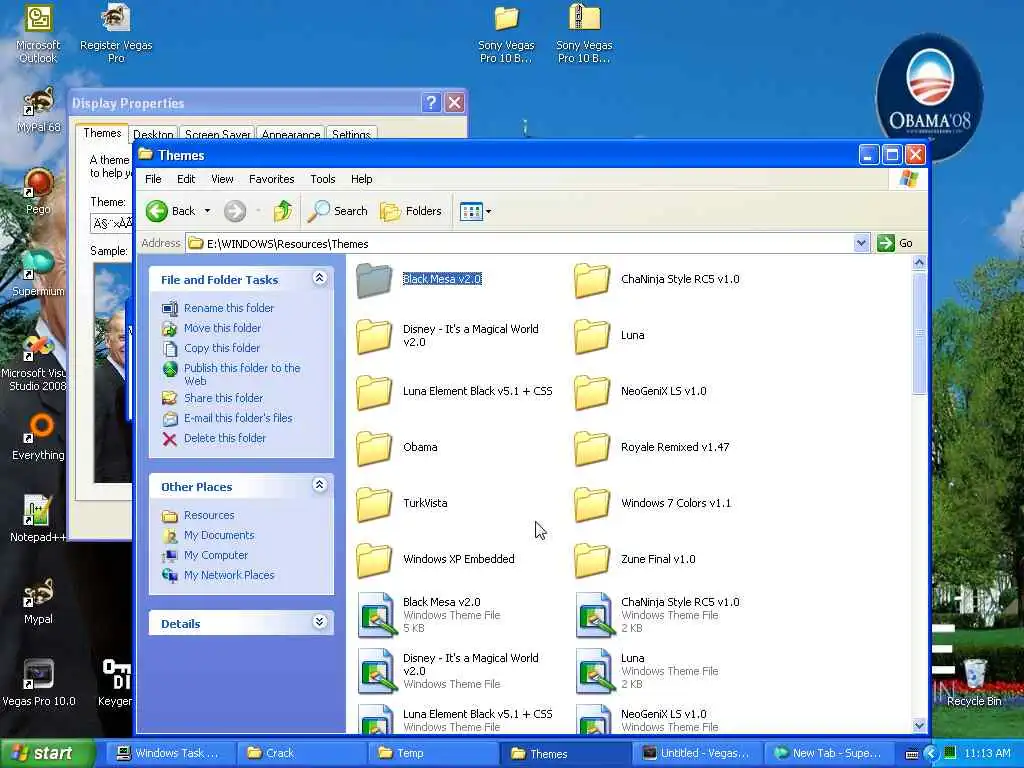
Task: Open the Back history dropdown arrow
Action: click(x=207, y=211)
